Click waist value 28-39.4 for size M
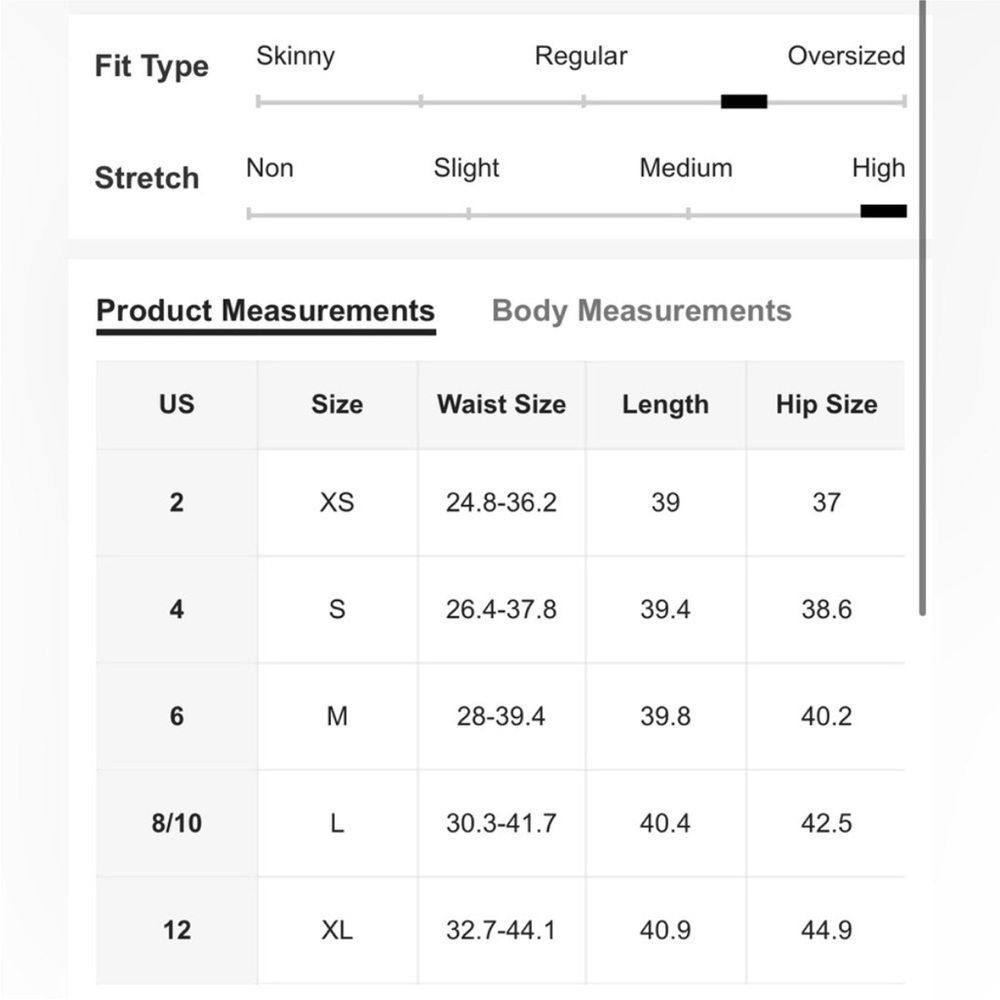Image resolution: width=1000 pixels, height=1000 pixels. pos(501,716)
